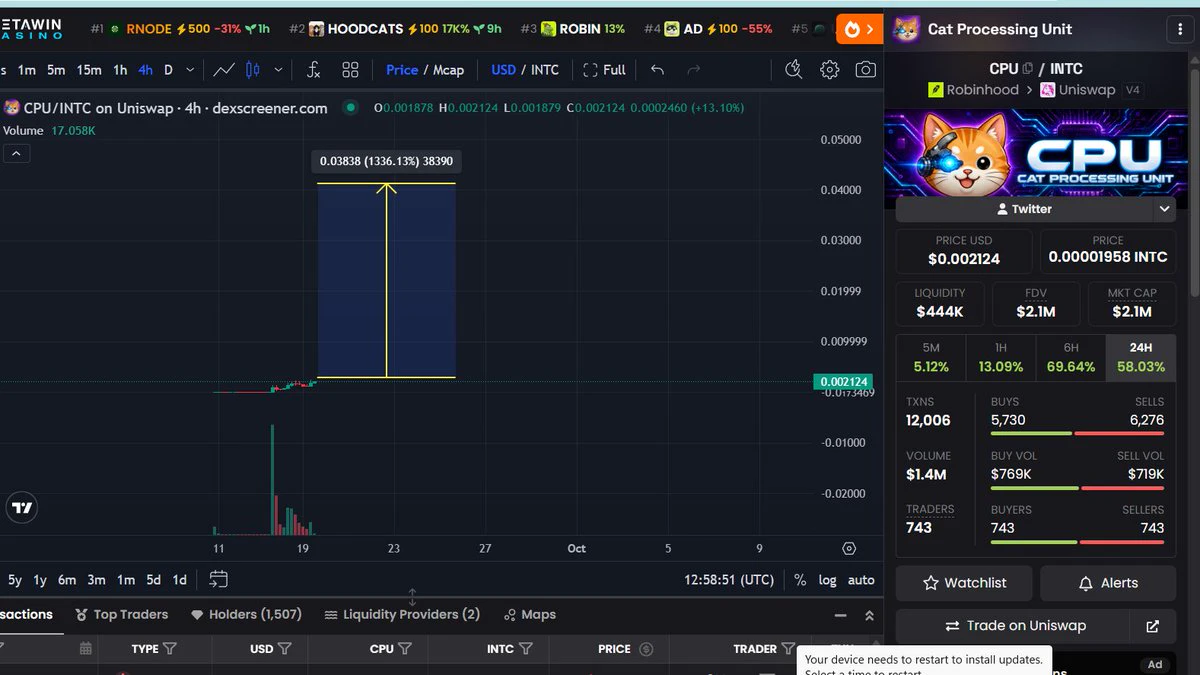Select the 1H stats tab
Image resolution: width=1200 pixels, height=675 pixels.
[x=1001, y=357]
